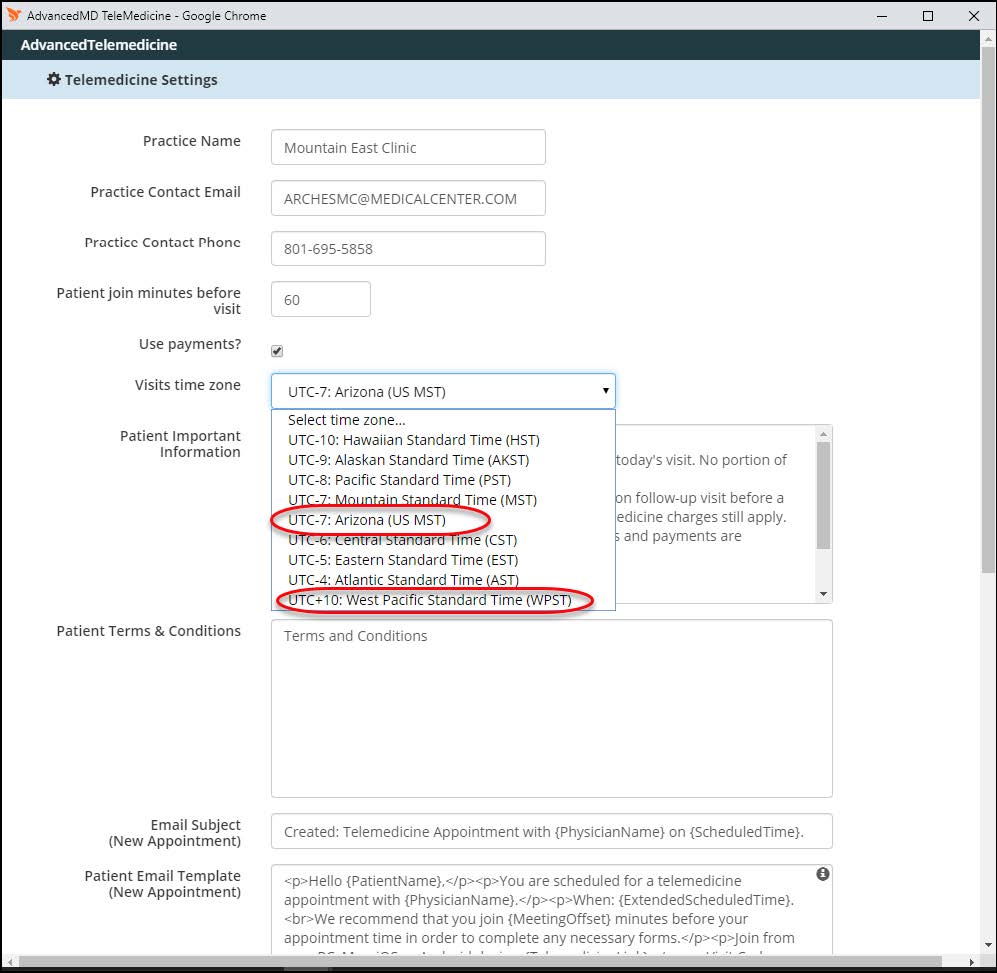The image size is (997, 973).
Task: Select UTC-7 Arizona (US MST) list option
Action: pyautogui.click(x=443, y=520)
